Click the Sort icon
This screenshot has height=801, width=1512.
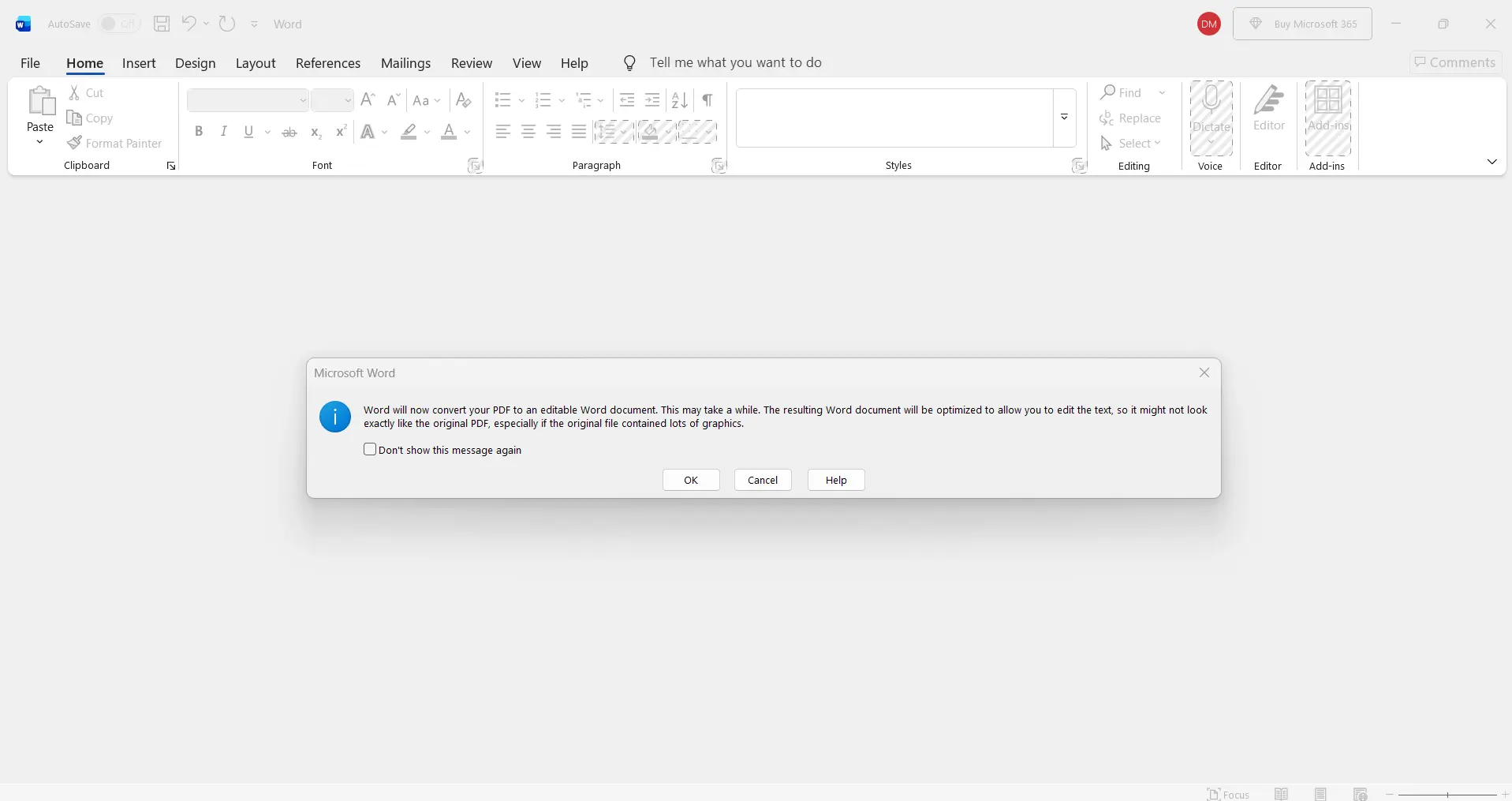click(x=679, y=100)
